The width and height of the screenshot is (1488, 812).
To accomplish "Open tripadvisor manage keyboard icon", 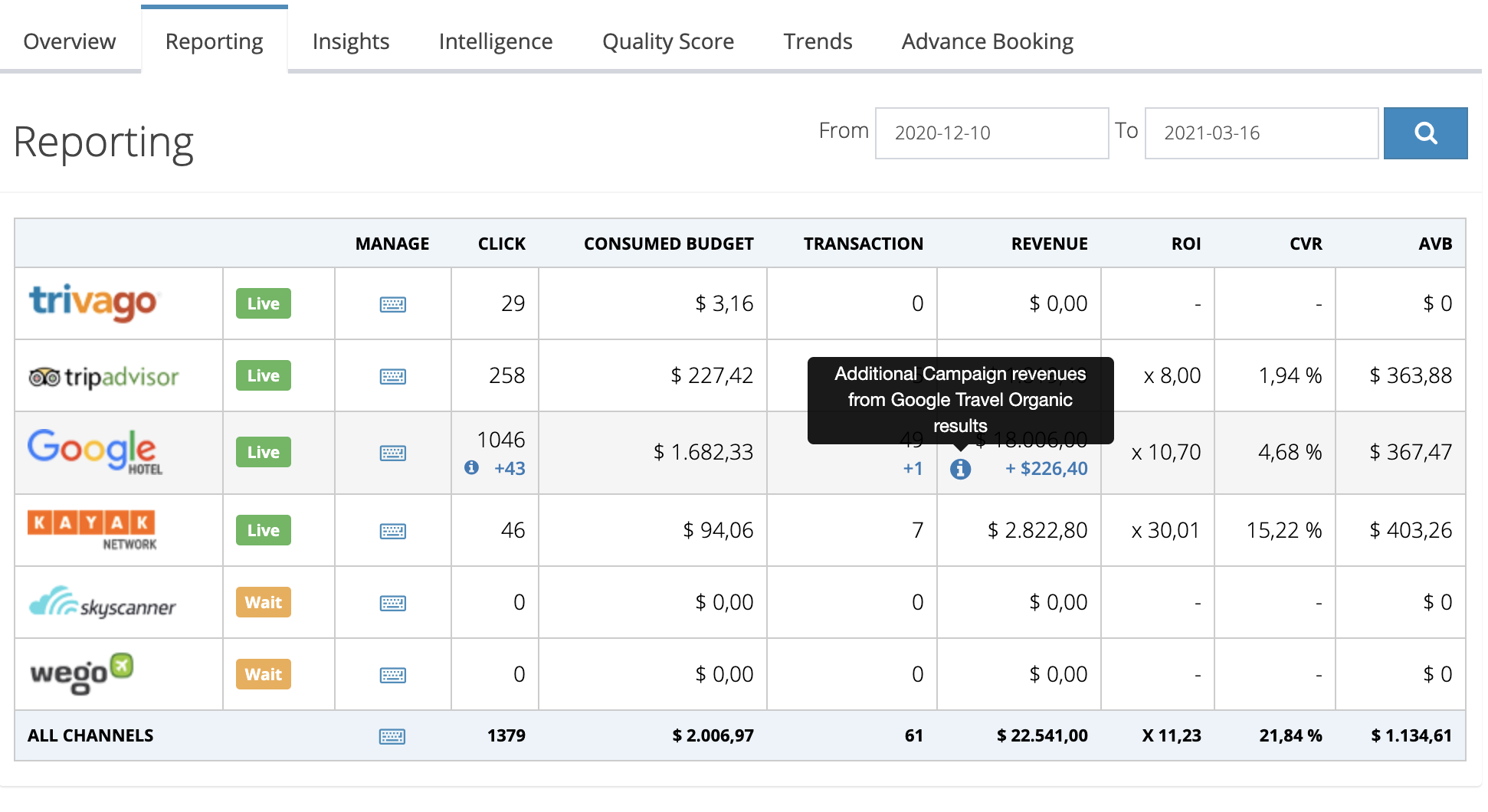I will pyautogui.click(x=393, y=377).
